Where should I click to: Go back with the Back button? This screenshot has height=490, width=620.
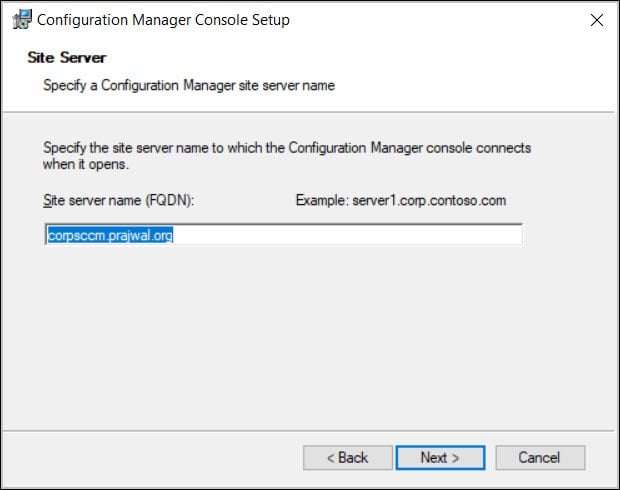tap(348, 458)
